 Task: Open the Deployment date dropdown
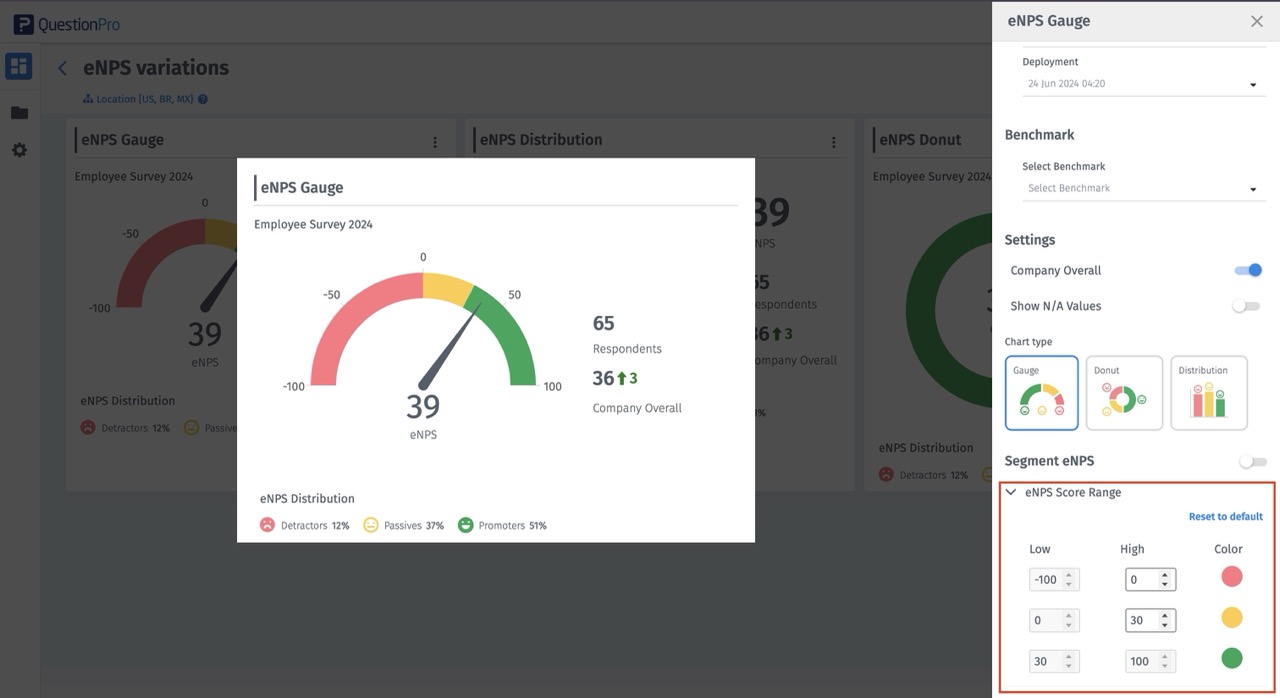[1143, 84]
